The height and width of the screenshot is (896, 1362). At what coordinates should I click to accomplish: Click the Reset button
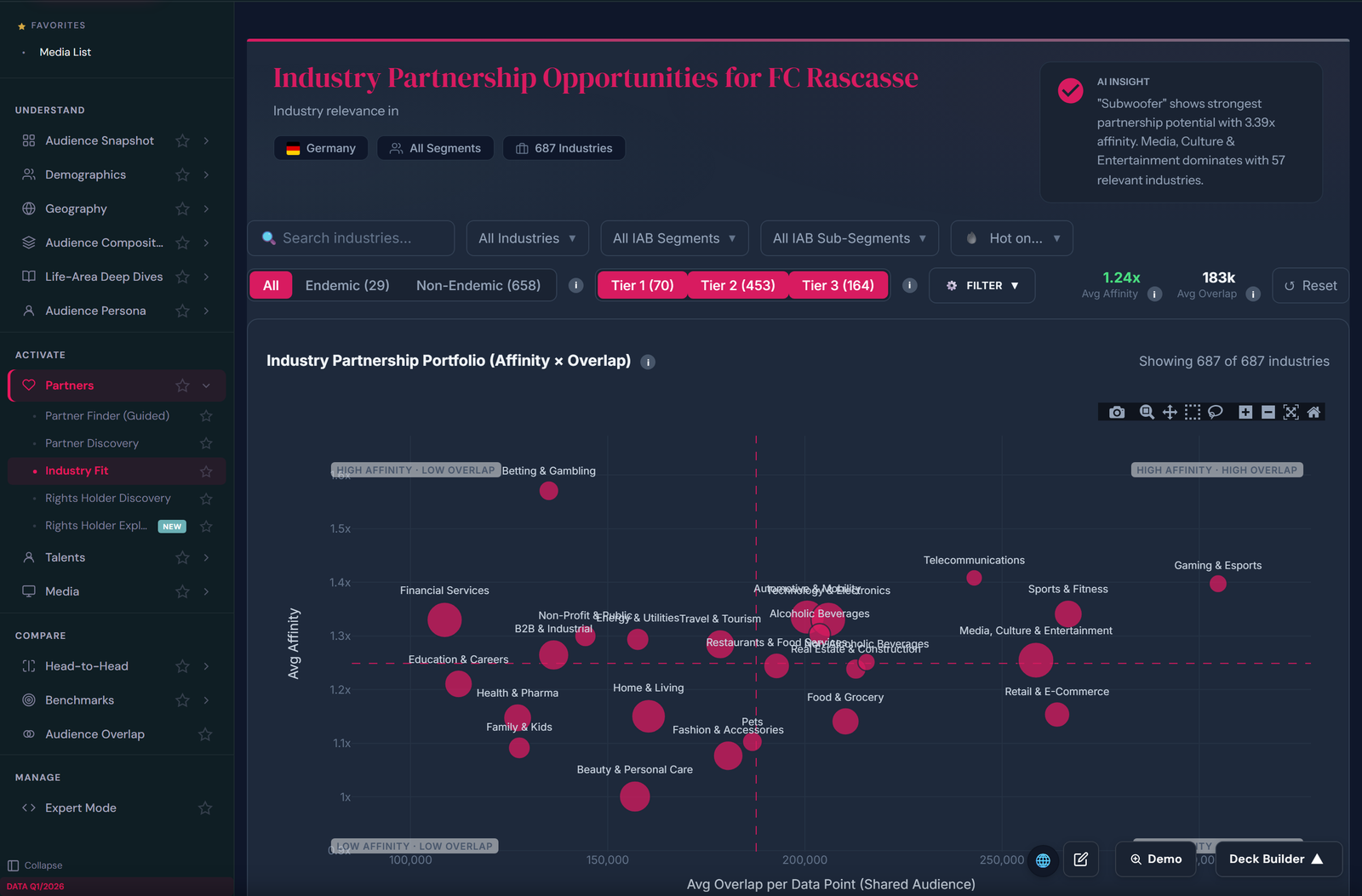[1310, 286]
